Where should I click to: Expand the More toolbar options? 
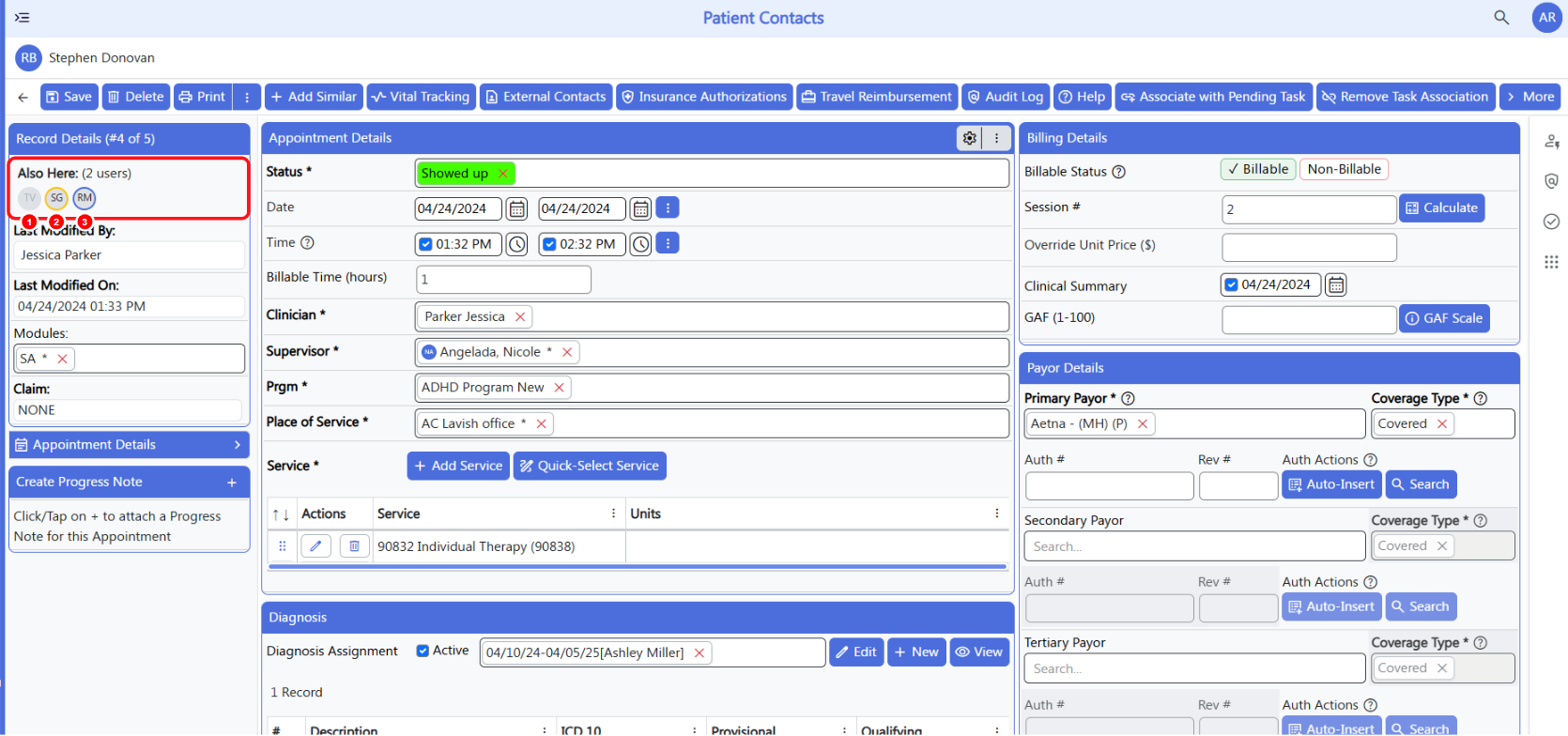coord(1530,97)
